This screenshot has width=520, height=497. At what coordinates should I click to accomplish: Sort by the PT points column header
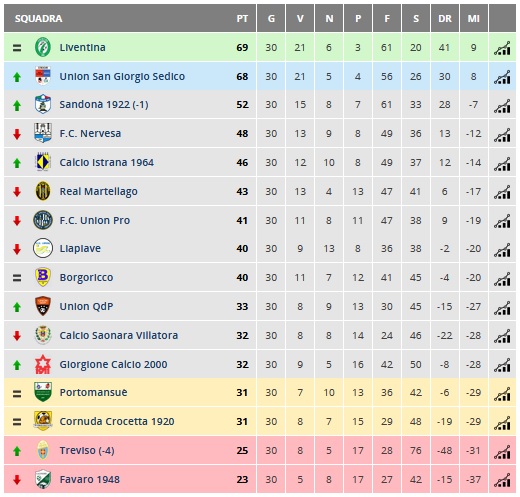[242, 18]
